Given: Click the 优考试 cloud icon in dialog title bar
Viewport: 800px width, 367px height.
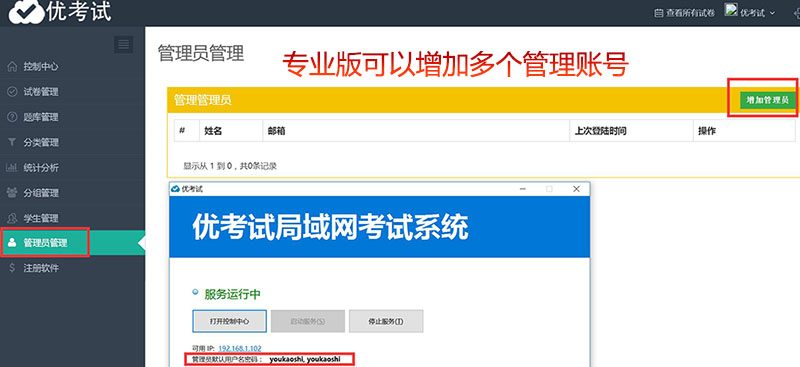Looking at the screenshot, I should (176, 189).
